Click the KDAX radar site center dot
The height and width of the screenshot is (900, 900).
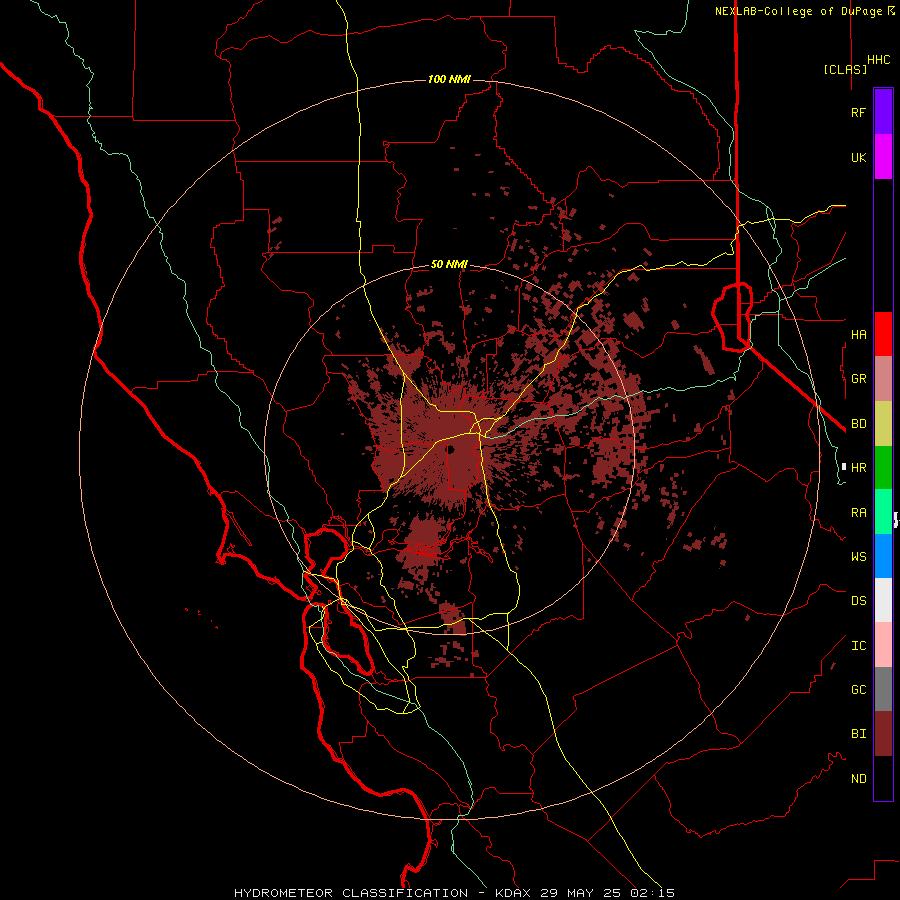pyautogui.click(x=451, y=449)
